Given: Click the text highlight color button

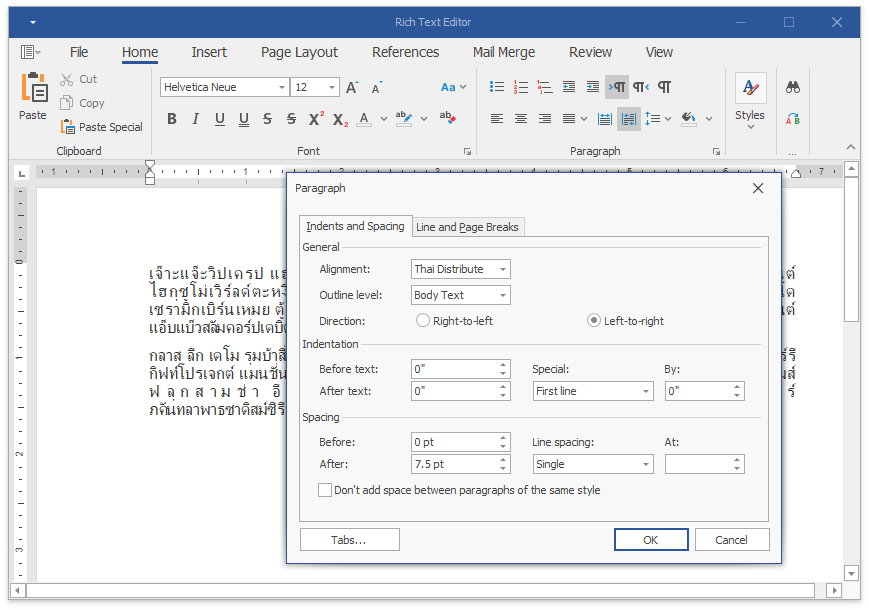Looking at the screenshot, I should click(x=403, y=119).
